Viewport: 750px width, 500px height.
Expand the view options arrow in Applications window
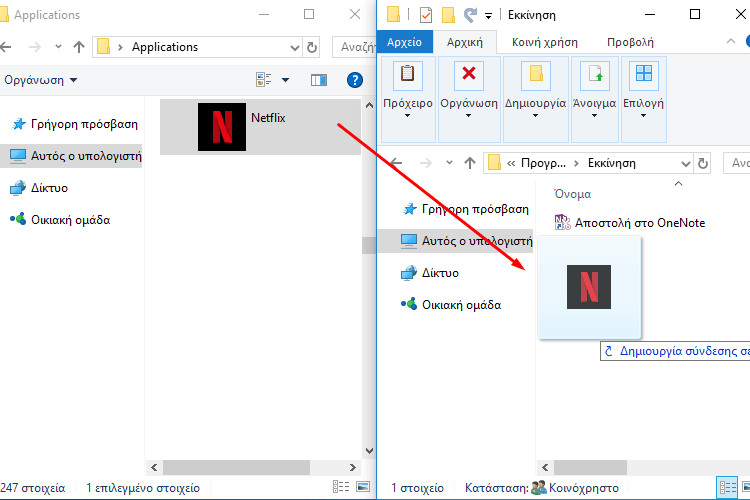286,80
